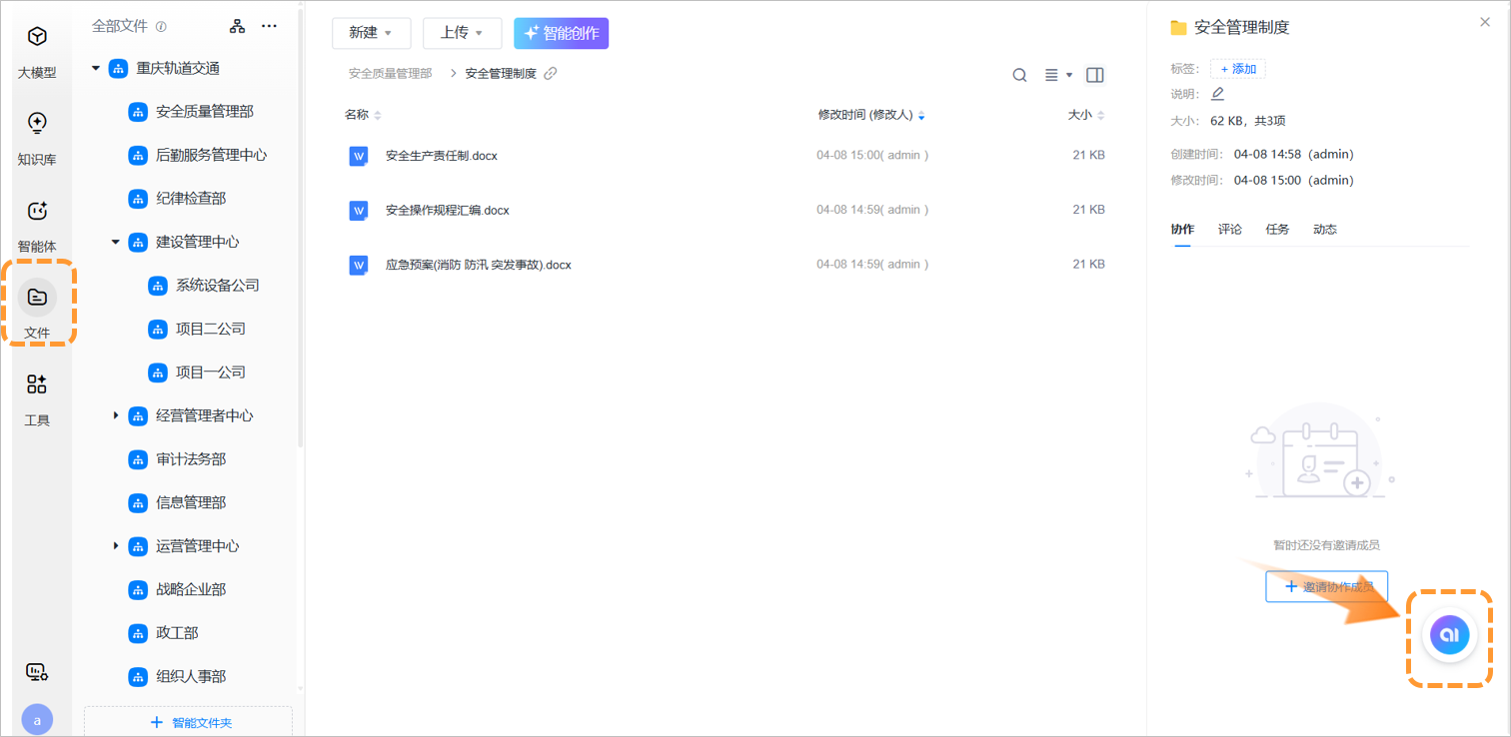Image resolution: width=1511 pixels, height=737 pixels.
Task: Click the 智能创作 button
Action: tap(561, 33)
